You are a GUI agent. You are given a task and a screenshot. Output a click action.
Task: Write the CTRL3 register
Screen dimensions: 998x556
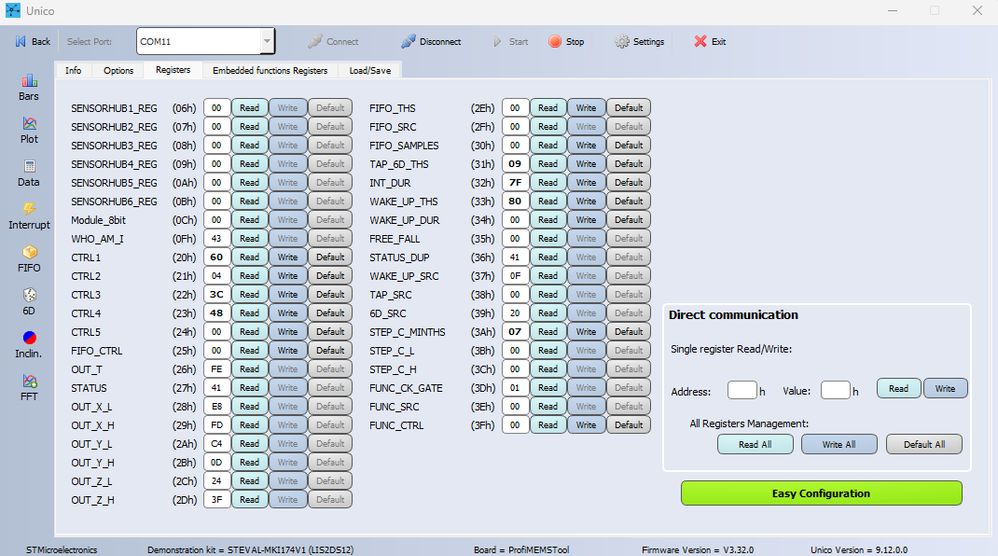(x=288, y=295)
